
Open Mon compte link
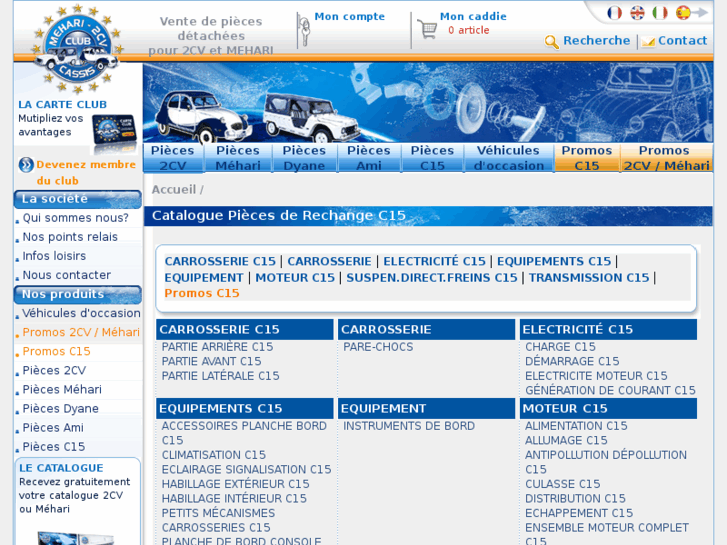tap(350, 16)
